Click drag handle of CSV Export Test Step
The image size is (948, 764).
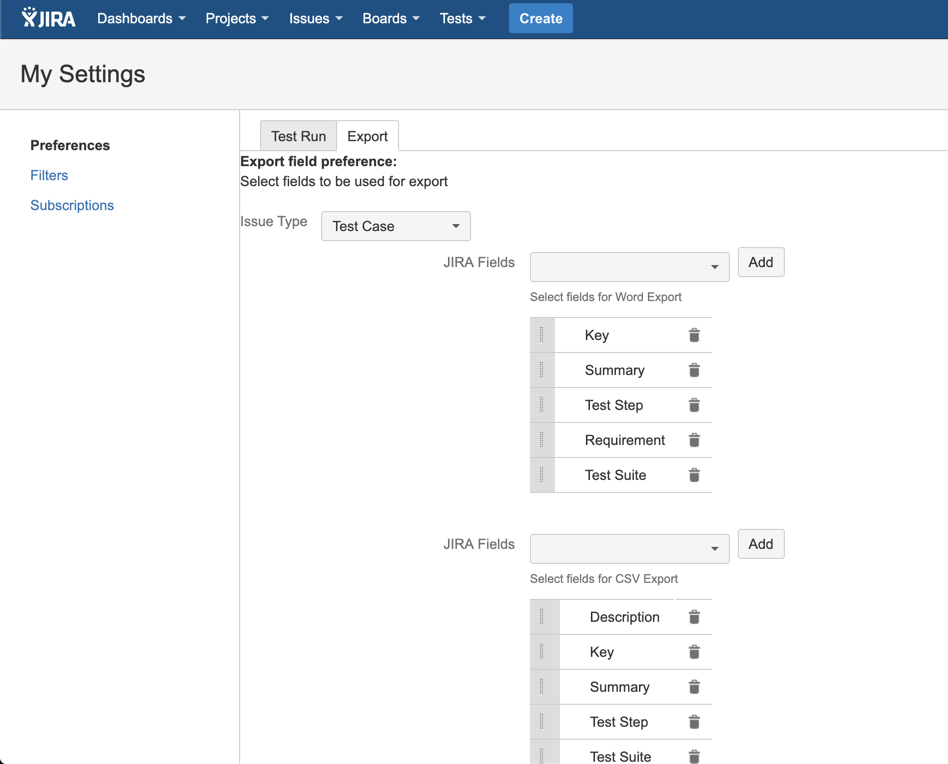tap(544, 722)
